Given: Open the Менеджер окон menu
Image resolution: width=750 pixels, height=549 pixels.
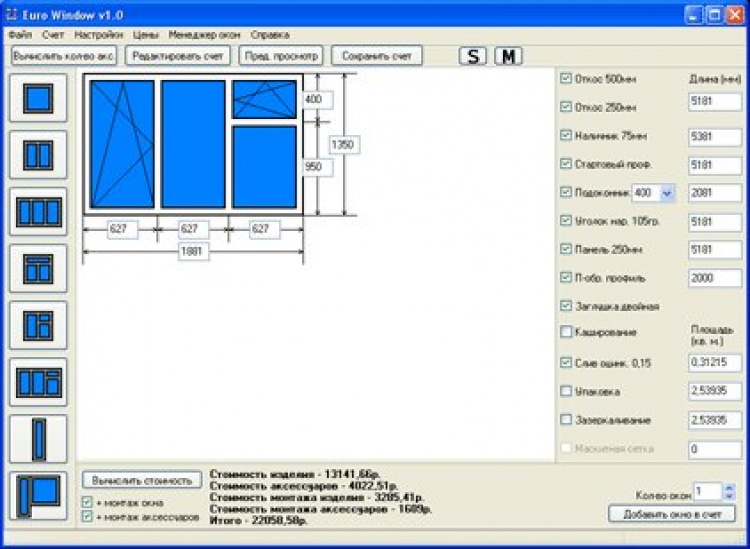Looking at the screenshot, I should (x=204, y=35).
